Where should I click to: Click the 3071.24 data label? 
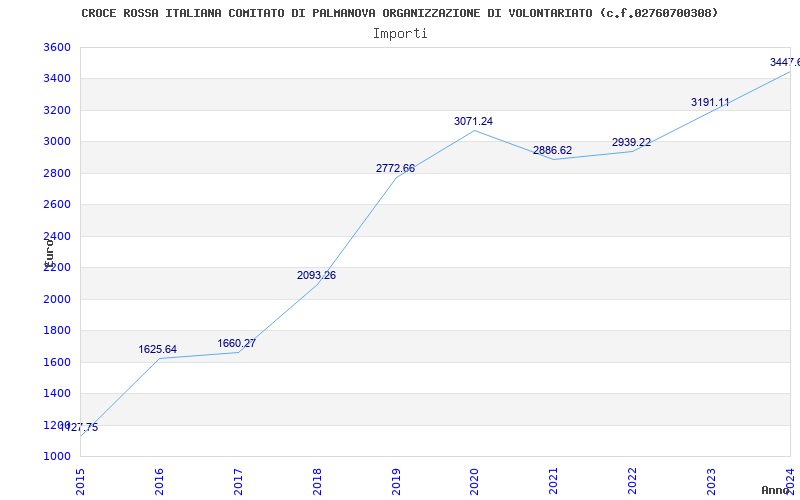click(473, 121)
